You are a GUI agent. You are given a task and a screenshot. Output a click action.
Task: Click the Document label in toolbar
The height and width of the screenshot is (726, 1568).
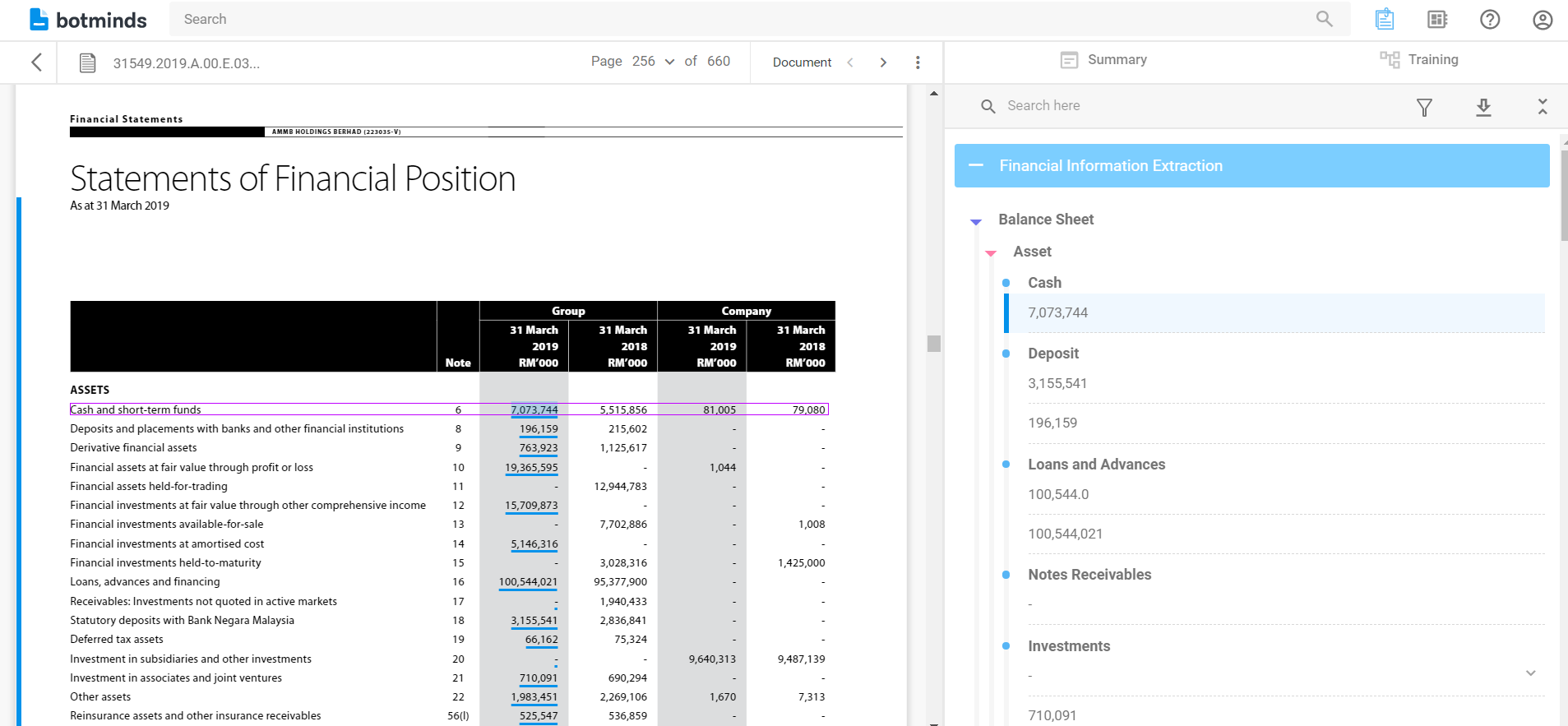pos(802,62)
